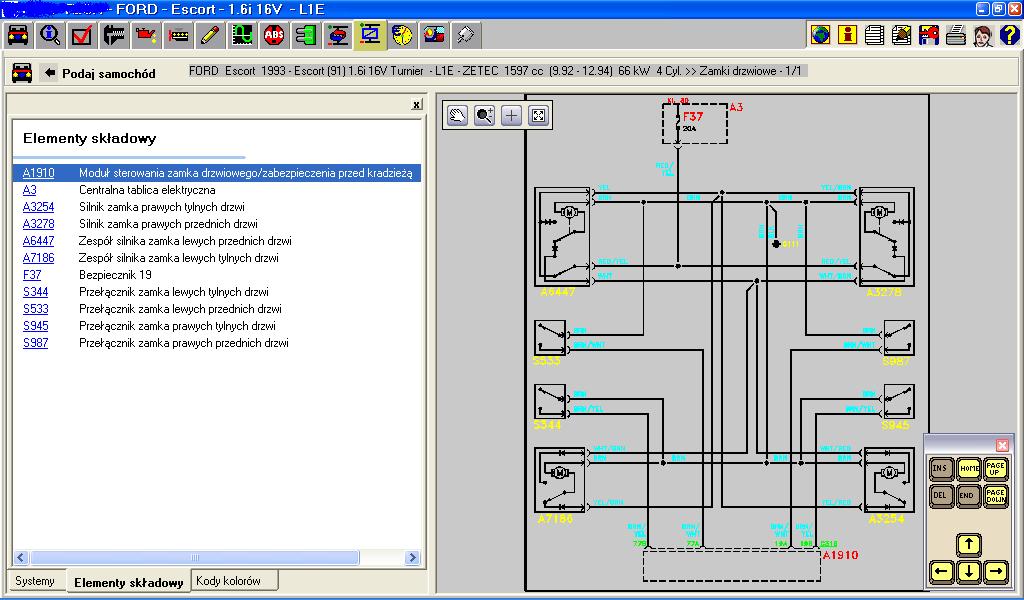
Task: Click the oscilloscope waveform icon
Action: (x=242, y=35)
